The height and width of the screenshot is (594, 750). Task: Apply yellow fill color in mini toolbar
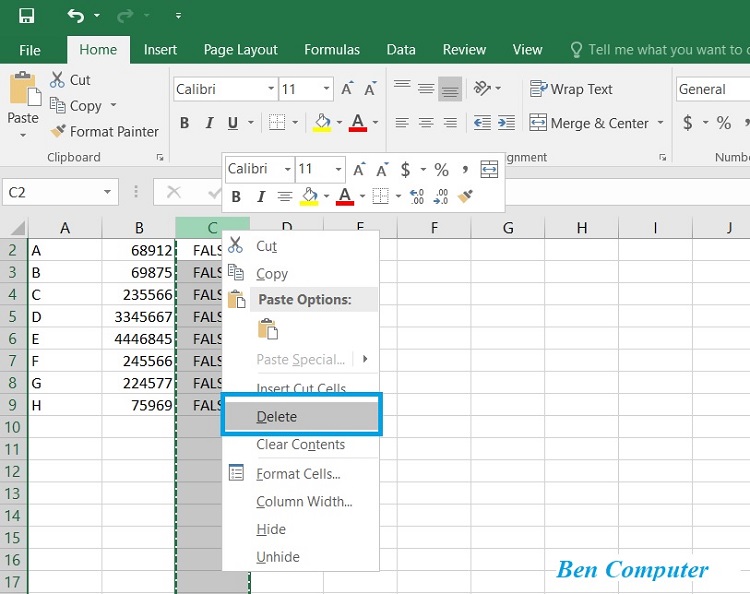pos(309,196)
